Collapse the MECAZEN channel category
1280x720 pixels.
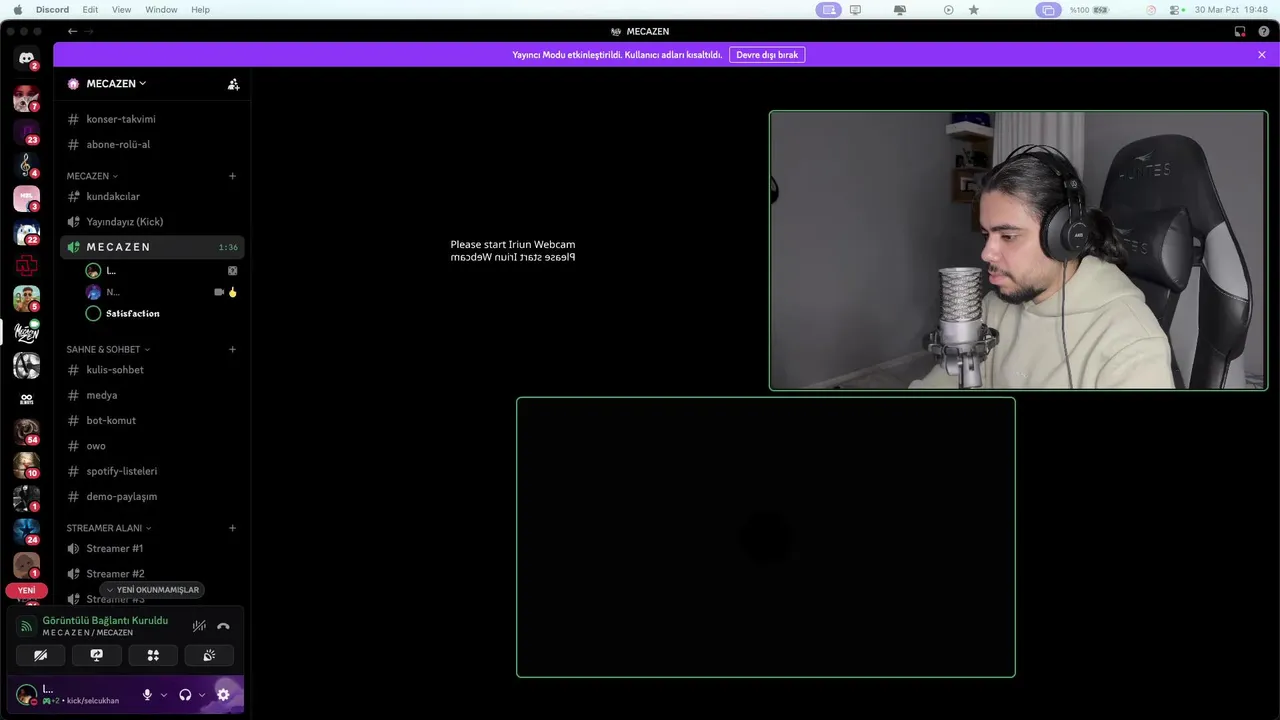click(92, 176)
